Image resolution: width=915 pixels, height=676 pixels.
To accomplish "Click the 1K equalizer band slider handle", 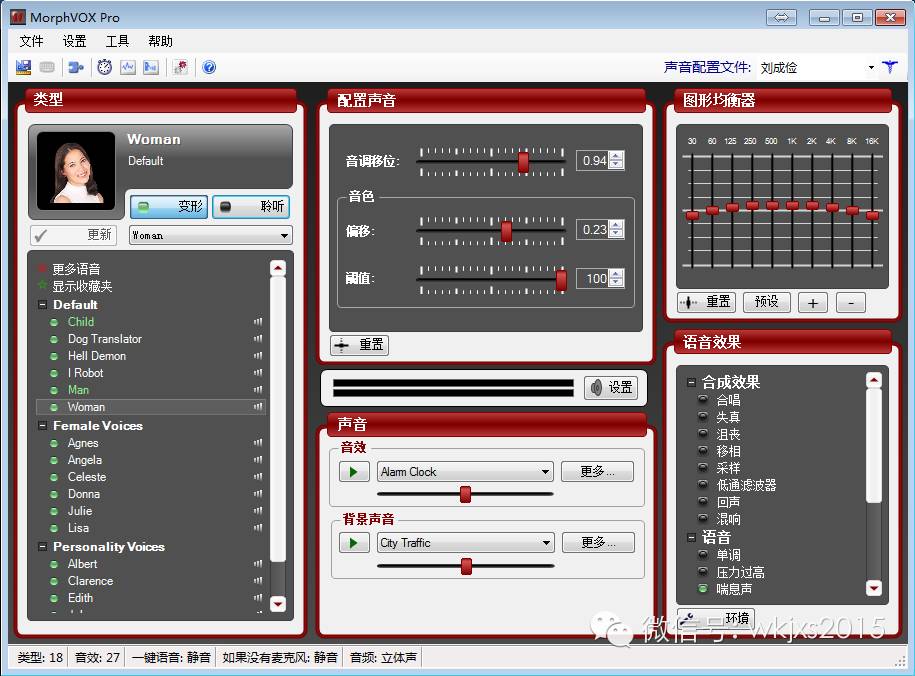I will (x=792, y=205).
